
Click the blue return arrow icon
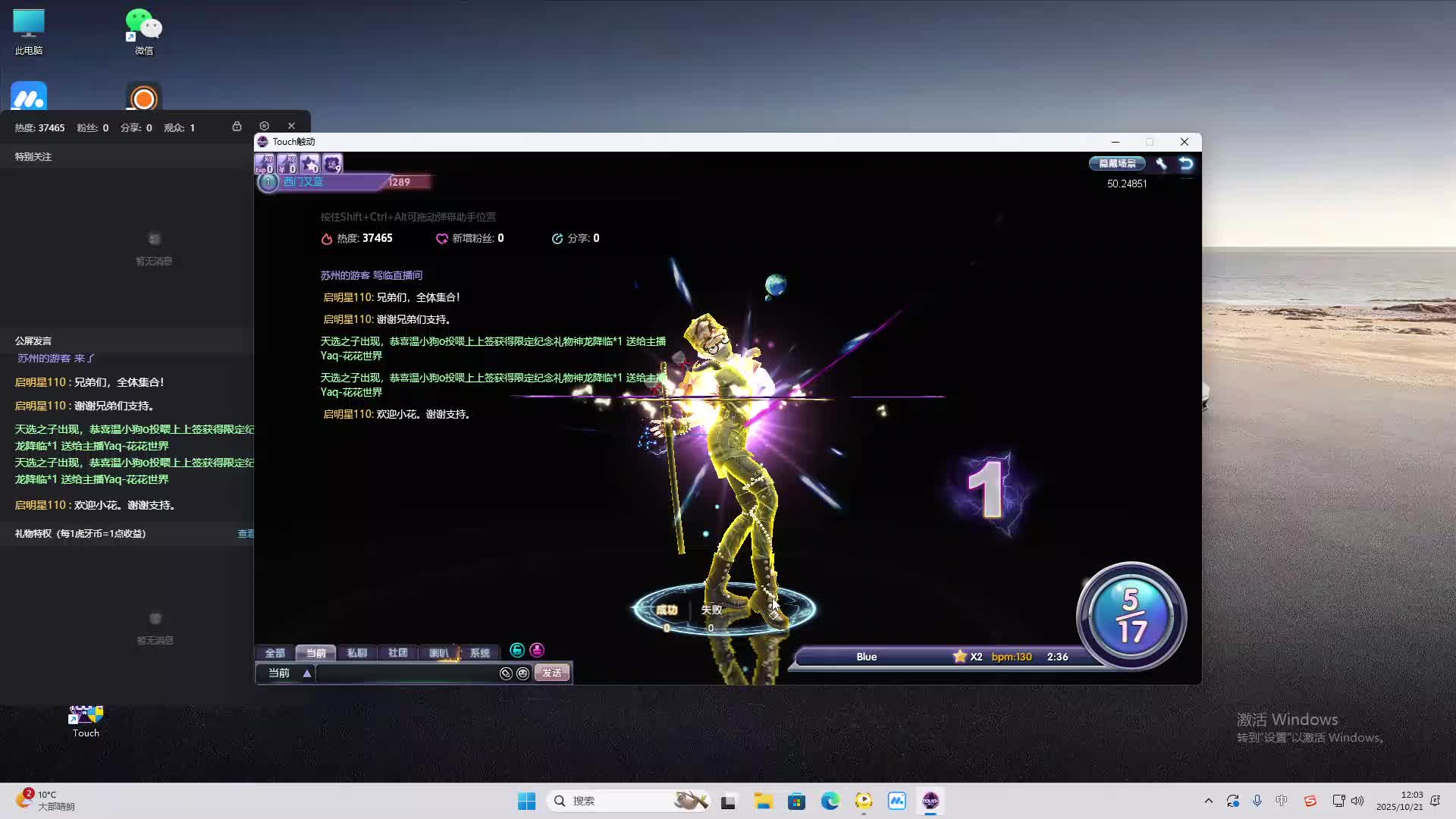pos(1186,164)
